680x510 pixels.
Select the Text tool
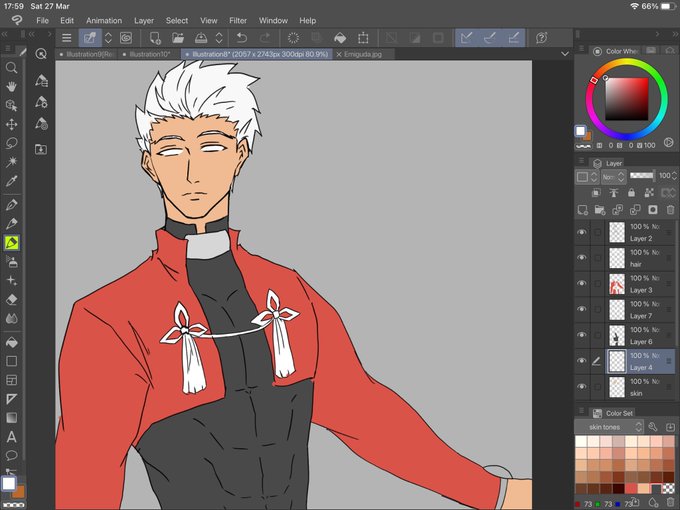(x=11, y=437)
